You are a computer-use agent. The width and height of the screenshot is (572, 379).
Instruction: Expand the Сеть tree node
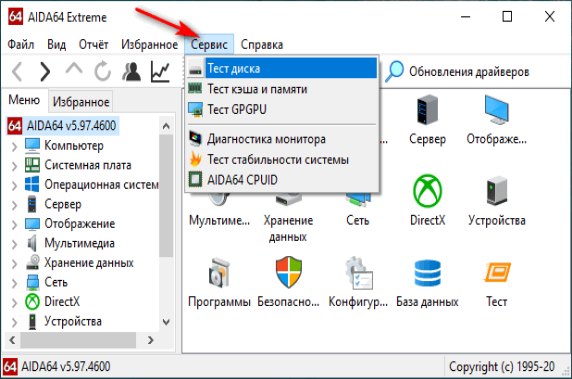tap(14, 283)
